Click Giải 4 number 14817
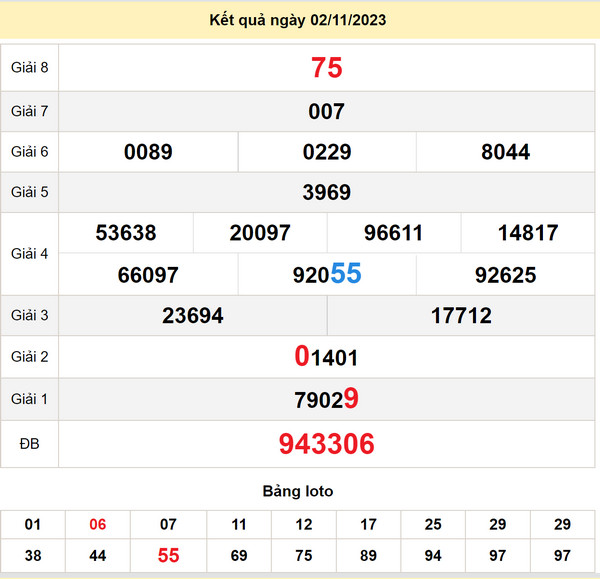The image size is (600, 579). 528,233
